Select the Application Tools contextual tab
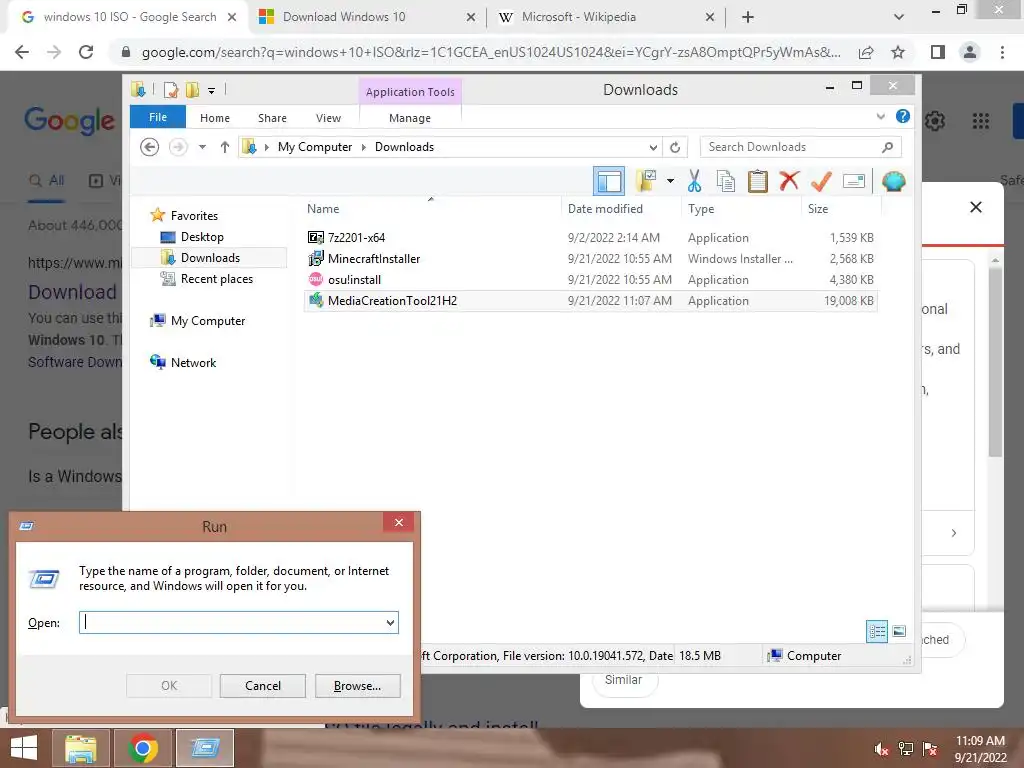Image resolution: width=1024 pixels, height=768 pixels. [x=410, y=91]
